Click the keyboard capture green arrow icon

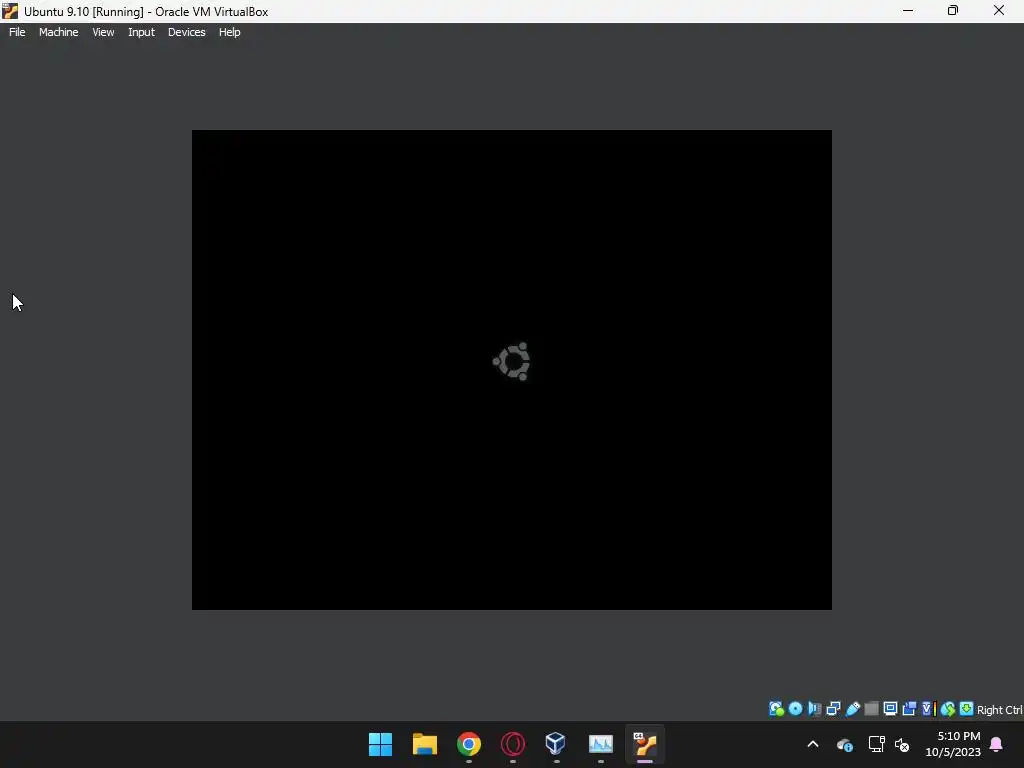[x=967, y=709]
